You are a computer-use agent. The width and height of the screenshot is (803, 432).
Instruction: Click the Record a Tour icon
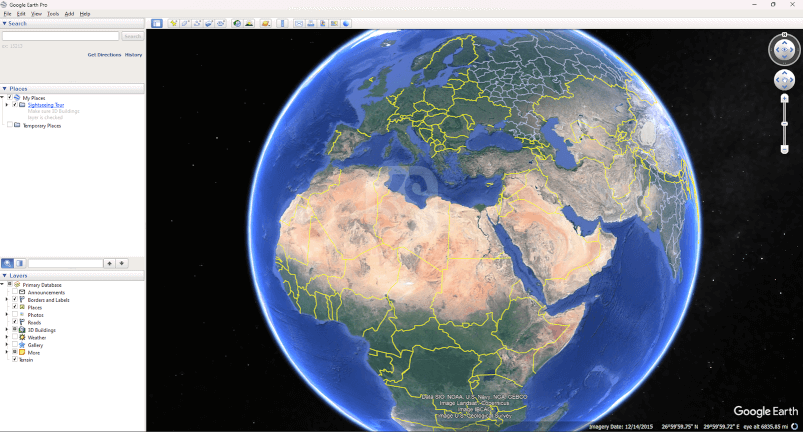pos(221,24)
